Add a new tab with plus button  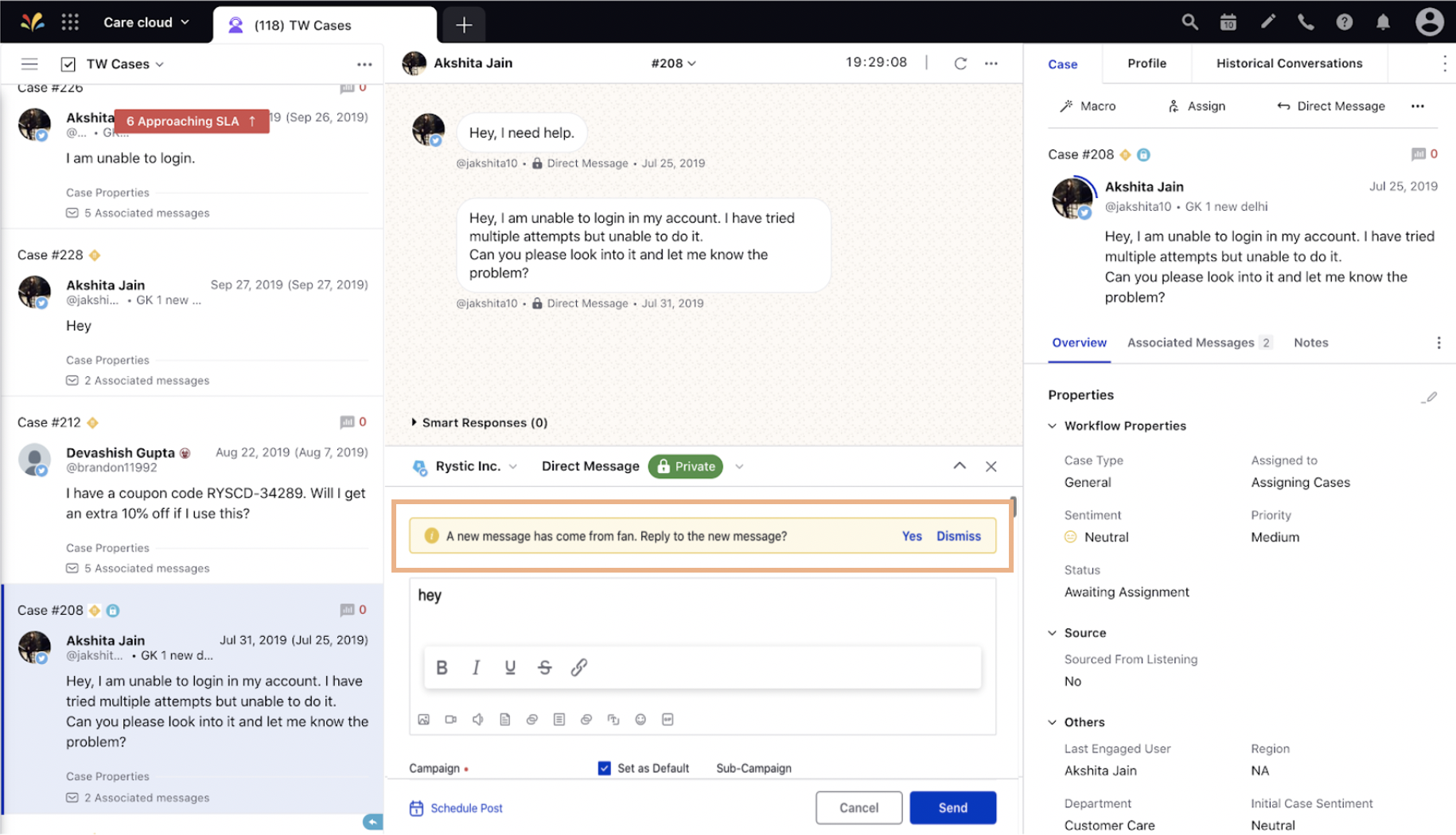464,25
